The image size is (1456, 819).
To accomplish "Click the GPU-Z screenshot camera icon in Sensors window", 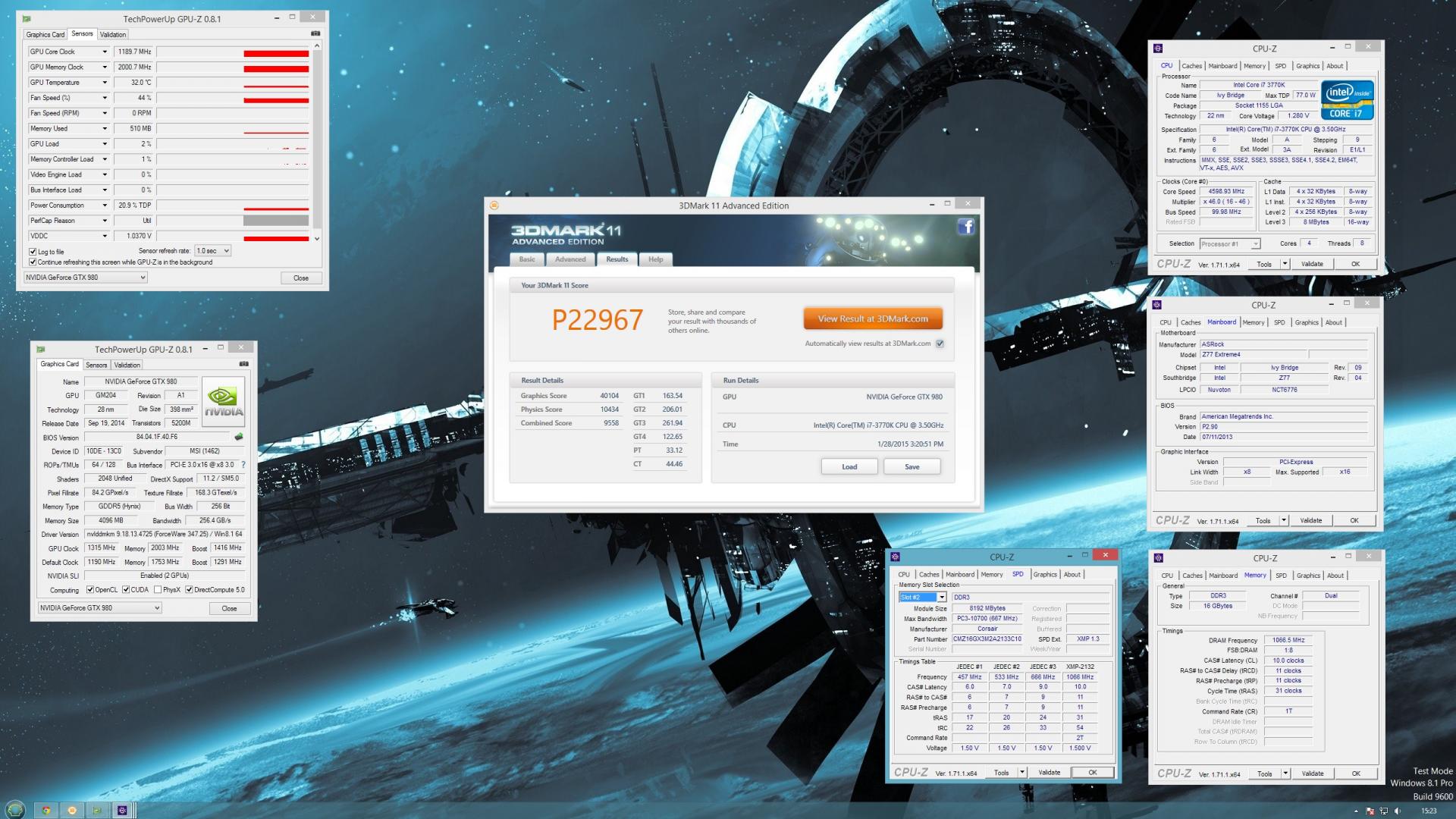I will click(x=315, y=34).
